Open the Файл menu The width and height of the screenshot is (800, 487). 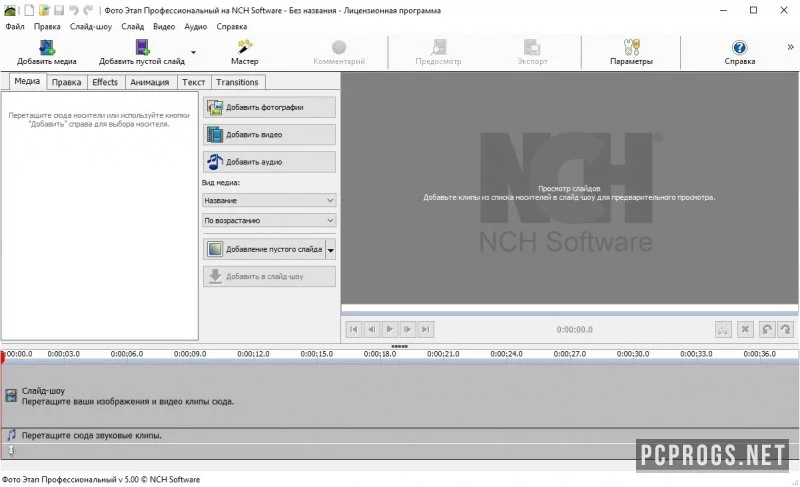click(15, 27)
